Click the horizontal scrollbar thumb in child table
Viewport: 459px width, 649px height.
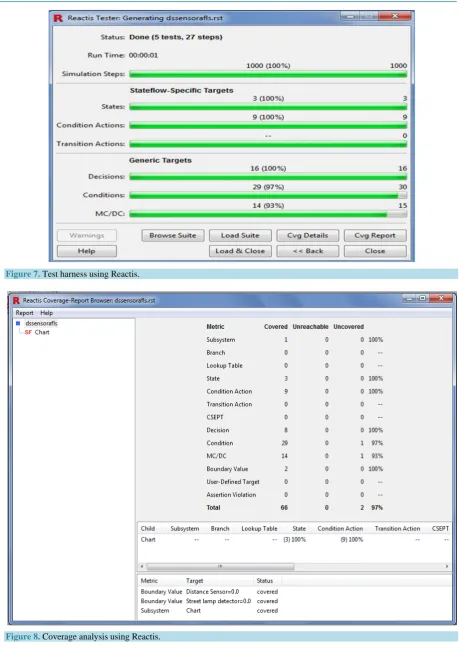pos(220,566)
